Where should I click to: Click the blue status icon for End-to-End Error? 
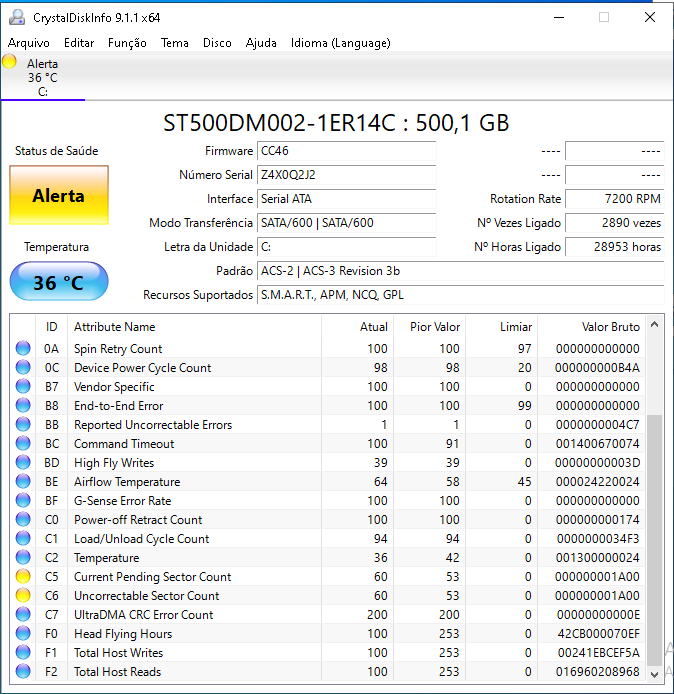[23, 405]
